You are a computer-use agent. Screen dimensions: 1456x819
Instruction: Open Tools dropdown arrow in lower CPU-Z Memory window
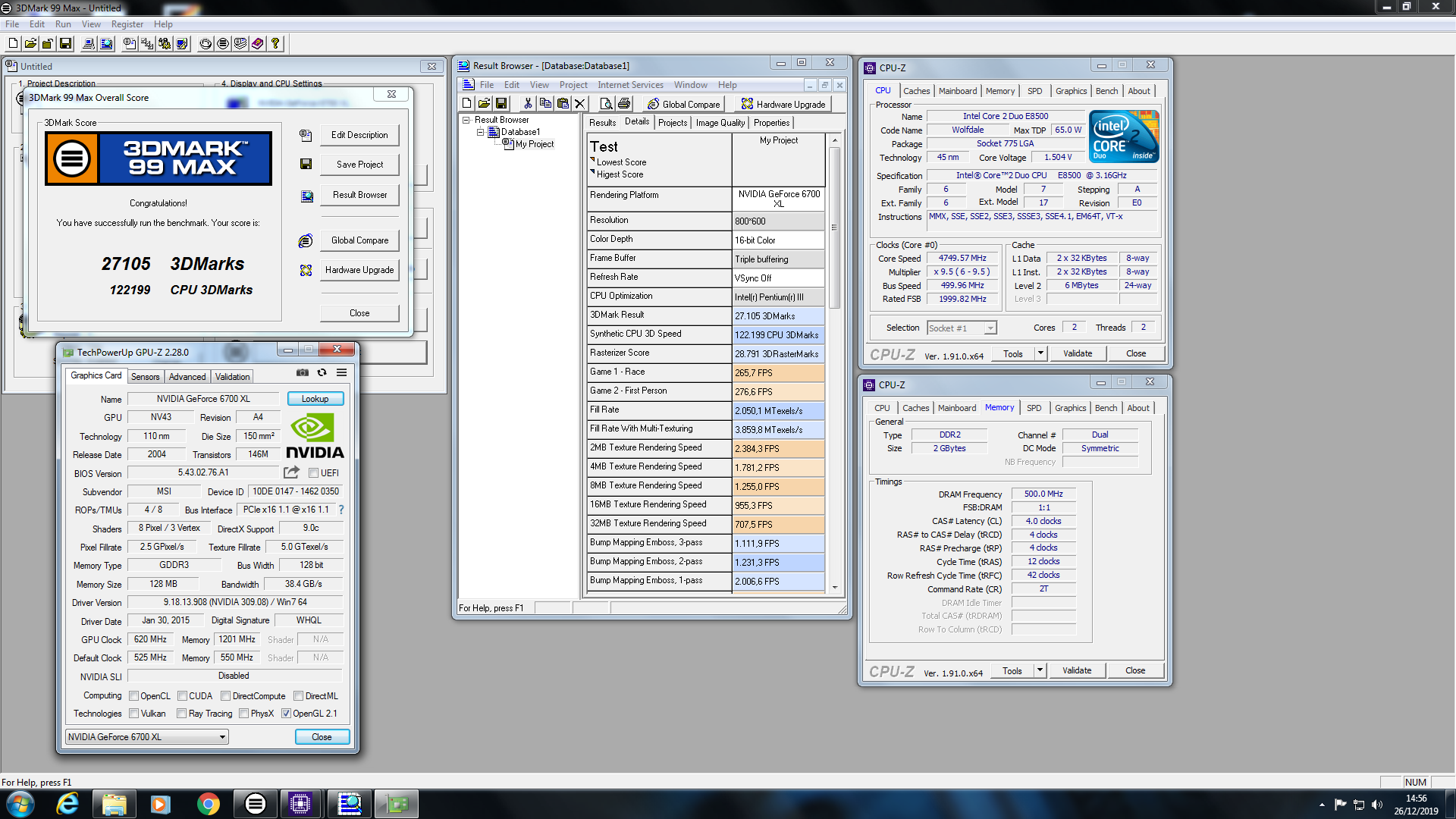[1040, 670]
